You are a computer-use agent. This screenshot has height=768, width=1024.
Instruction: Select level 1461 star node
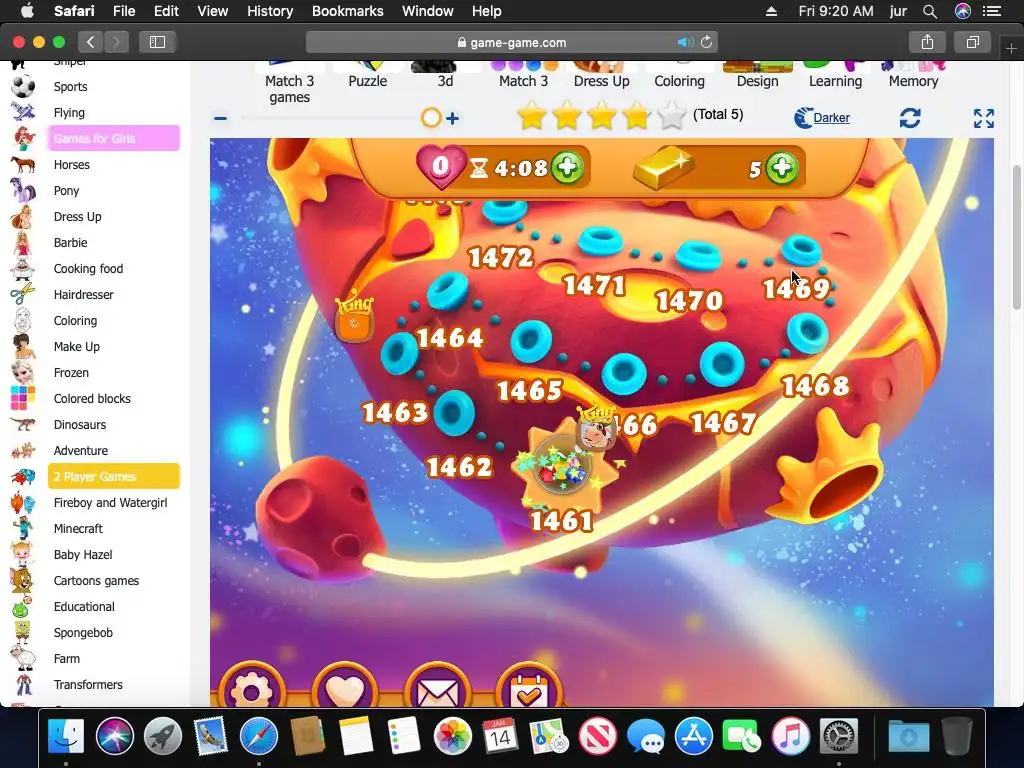563,466
